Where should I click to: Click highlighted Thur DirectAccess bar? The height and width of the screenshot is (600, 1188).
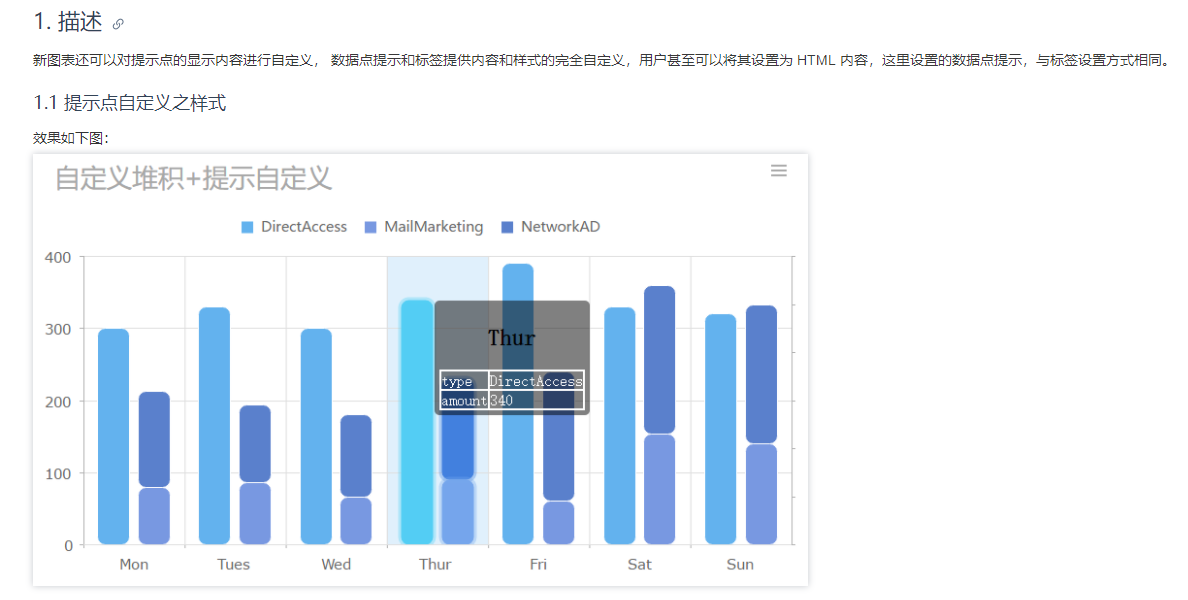[417, 422]
